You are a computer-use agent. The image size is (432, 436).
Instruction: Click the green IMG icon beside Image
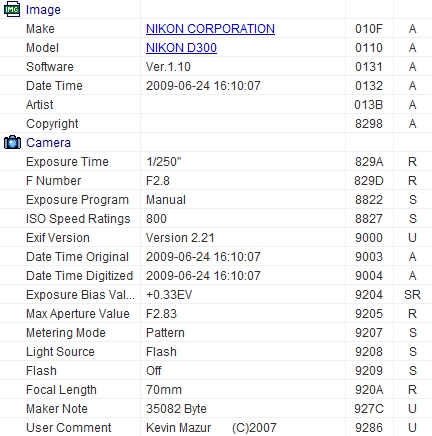[x=12, y=9]
